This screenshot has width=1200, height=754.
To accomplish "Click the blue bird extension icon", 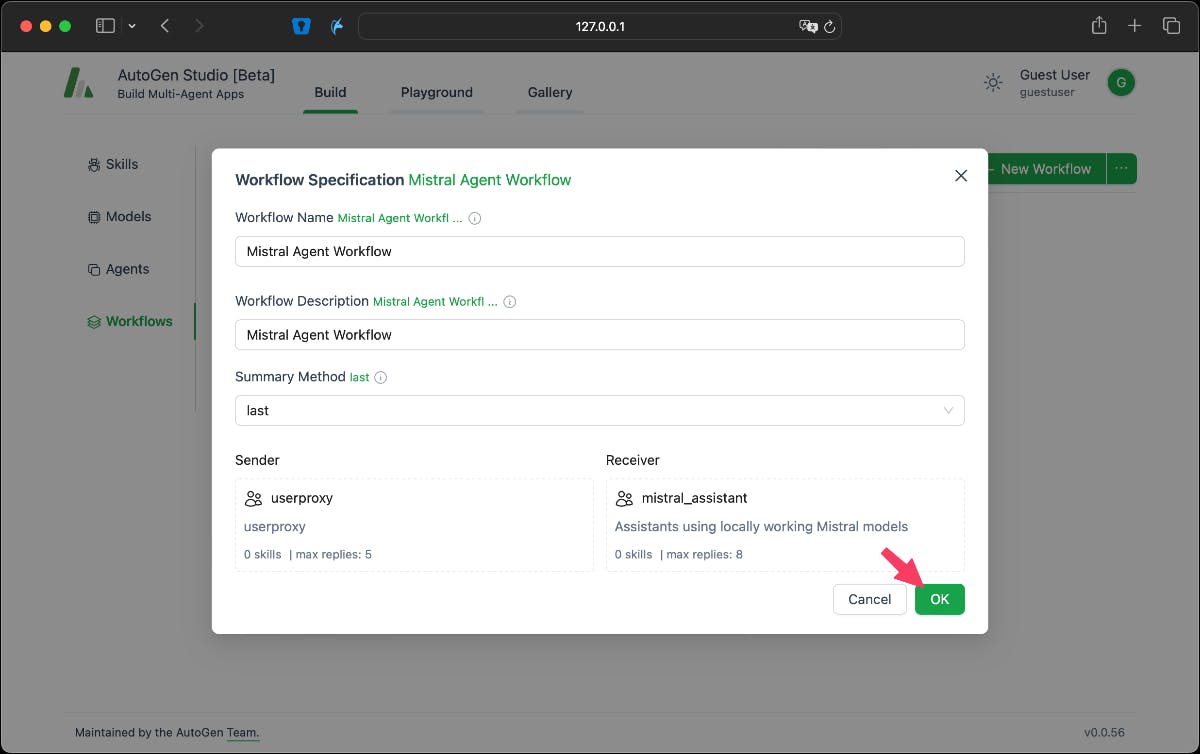I will pos(337,26).
